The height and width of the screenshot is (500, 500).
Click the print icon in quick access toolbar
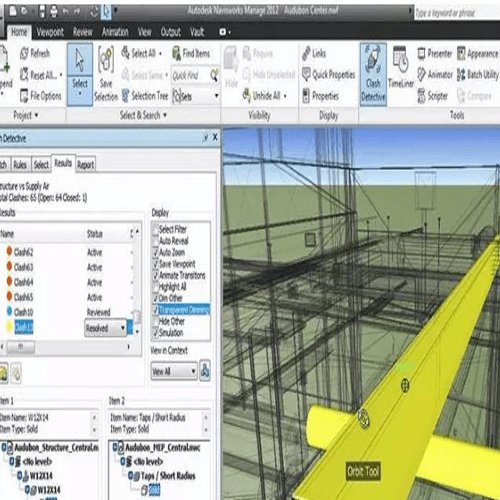[x=54, y=12]
